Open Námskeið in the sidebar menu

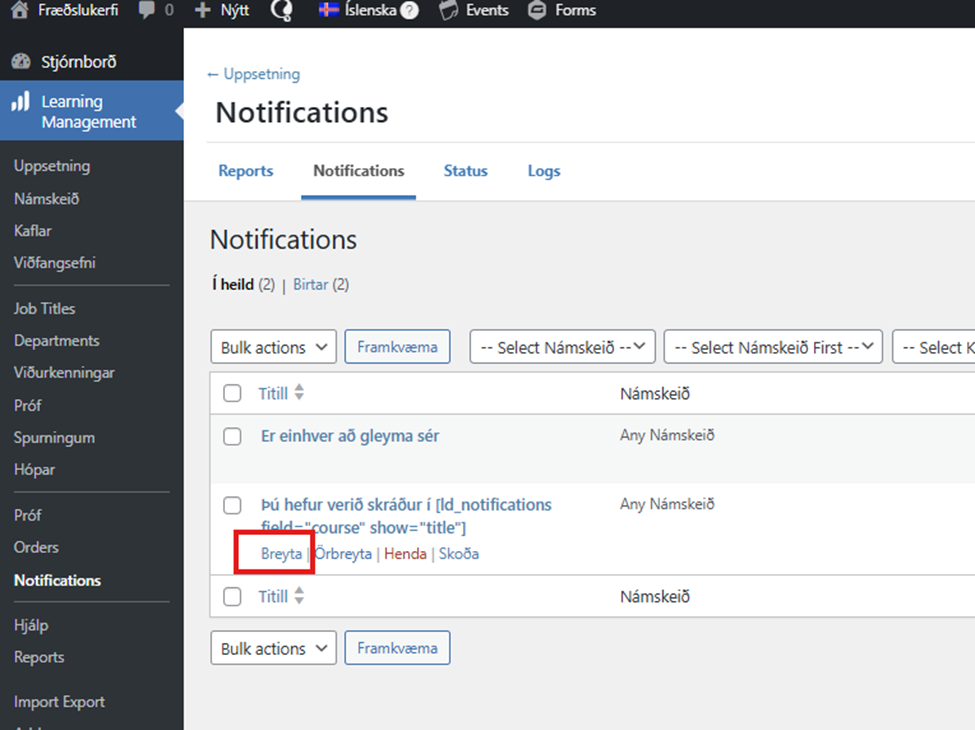click(x=46, y=199)
